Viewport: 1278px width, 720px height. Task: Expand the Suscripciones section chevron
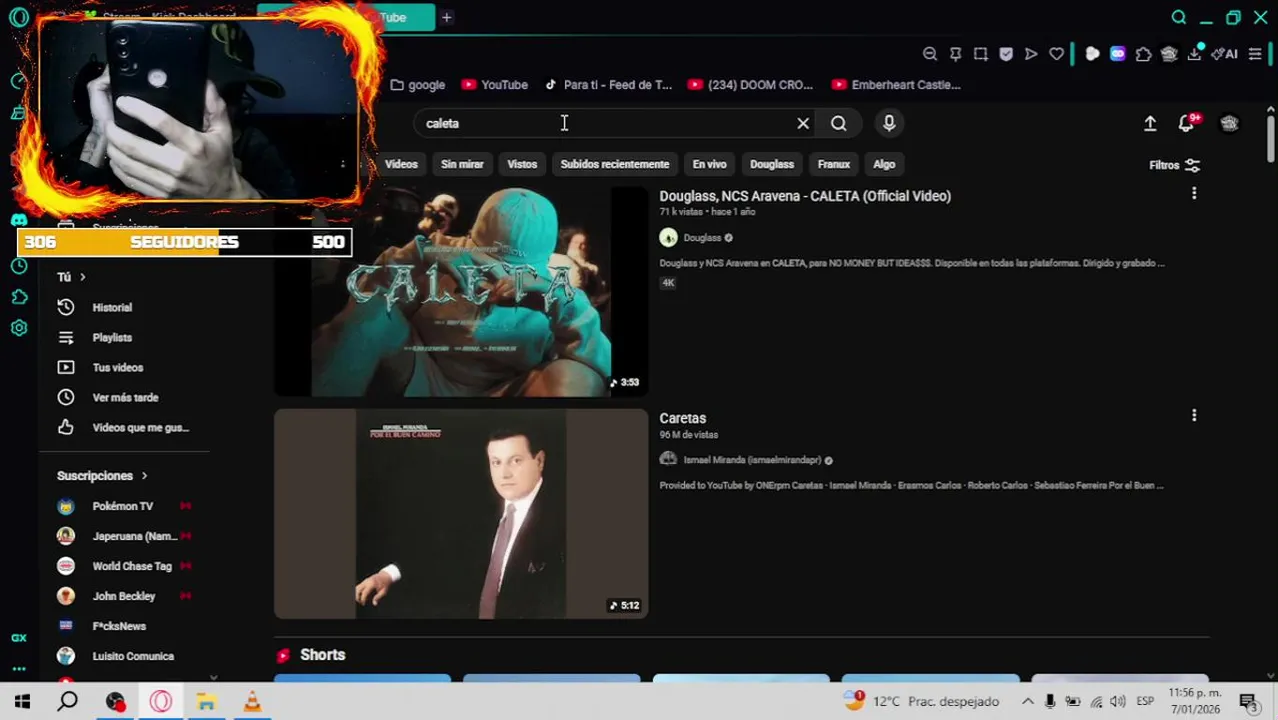point(144,476)
